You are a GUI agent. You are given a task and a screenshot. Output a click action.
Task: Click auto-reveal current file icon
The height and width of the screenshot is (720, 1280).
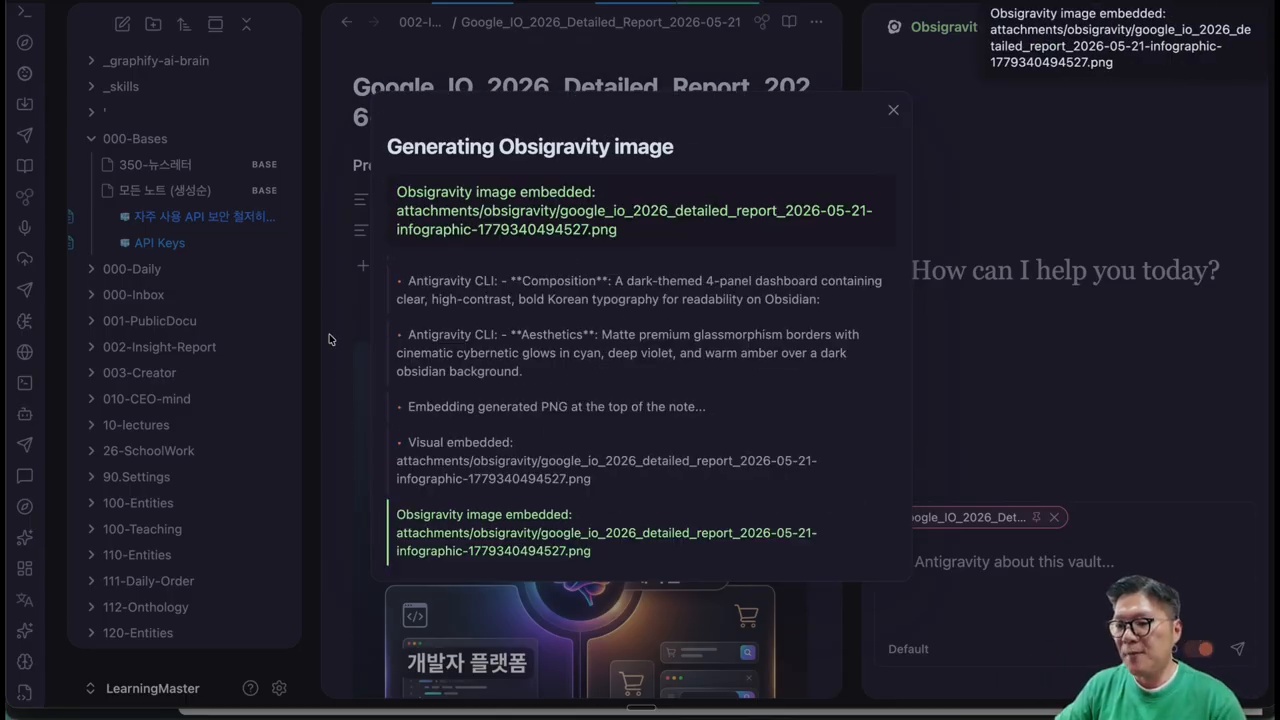point(215,24)
